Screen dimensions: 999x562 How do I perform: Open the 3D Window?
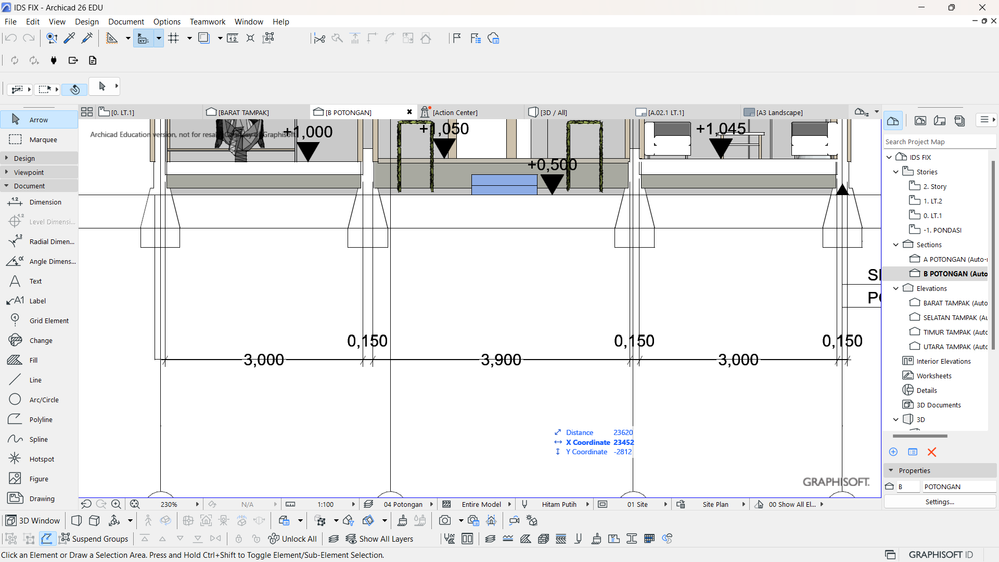(x=32, y=520)
